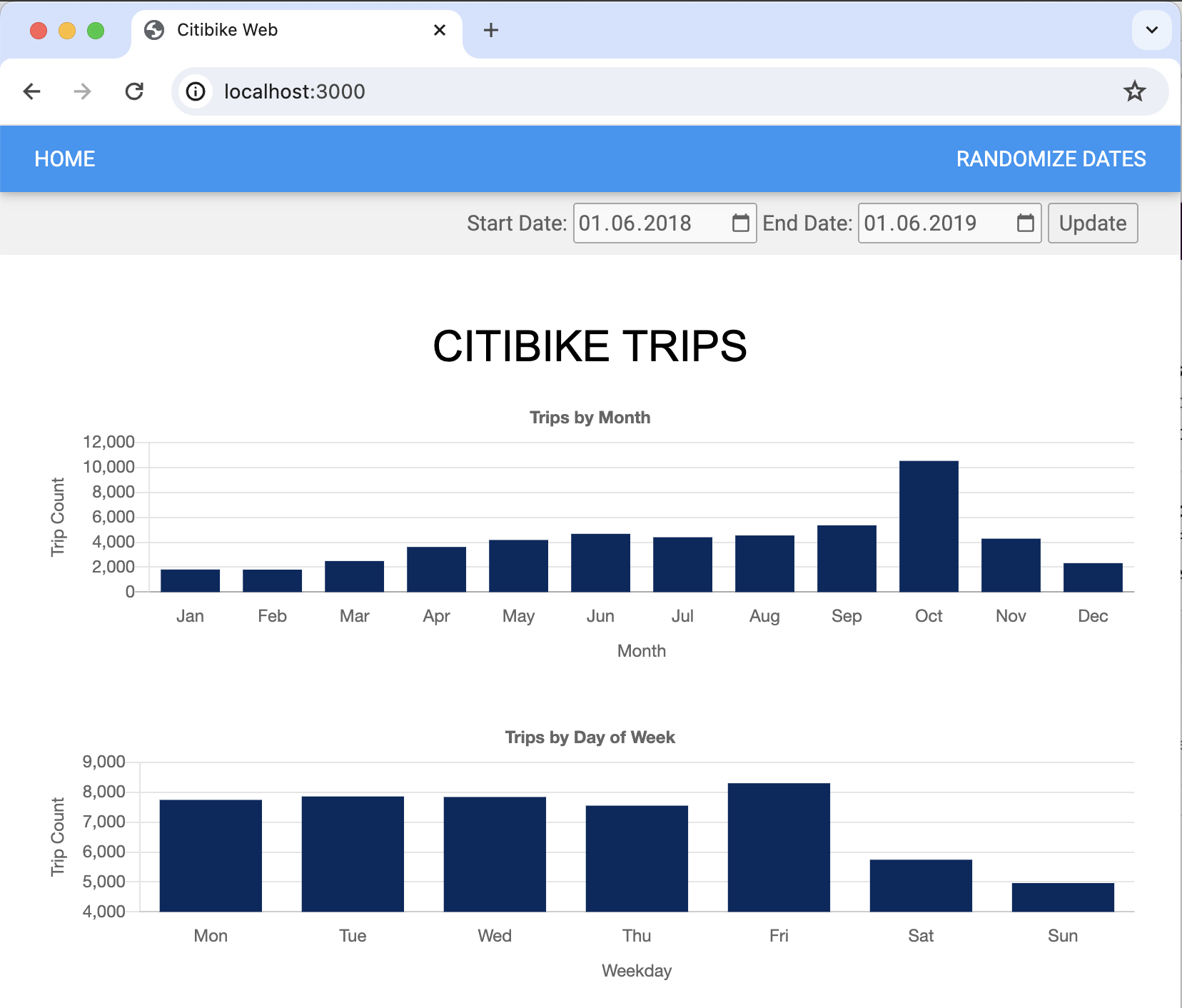Click HOME in the navigation bar
This screenshot has height=1008, width=1182.
[64, 158]
